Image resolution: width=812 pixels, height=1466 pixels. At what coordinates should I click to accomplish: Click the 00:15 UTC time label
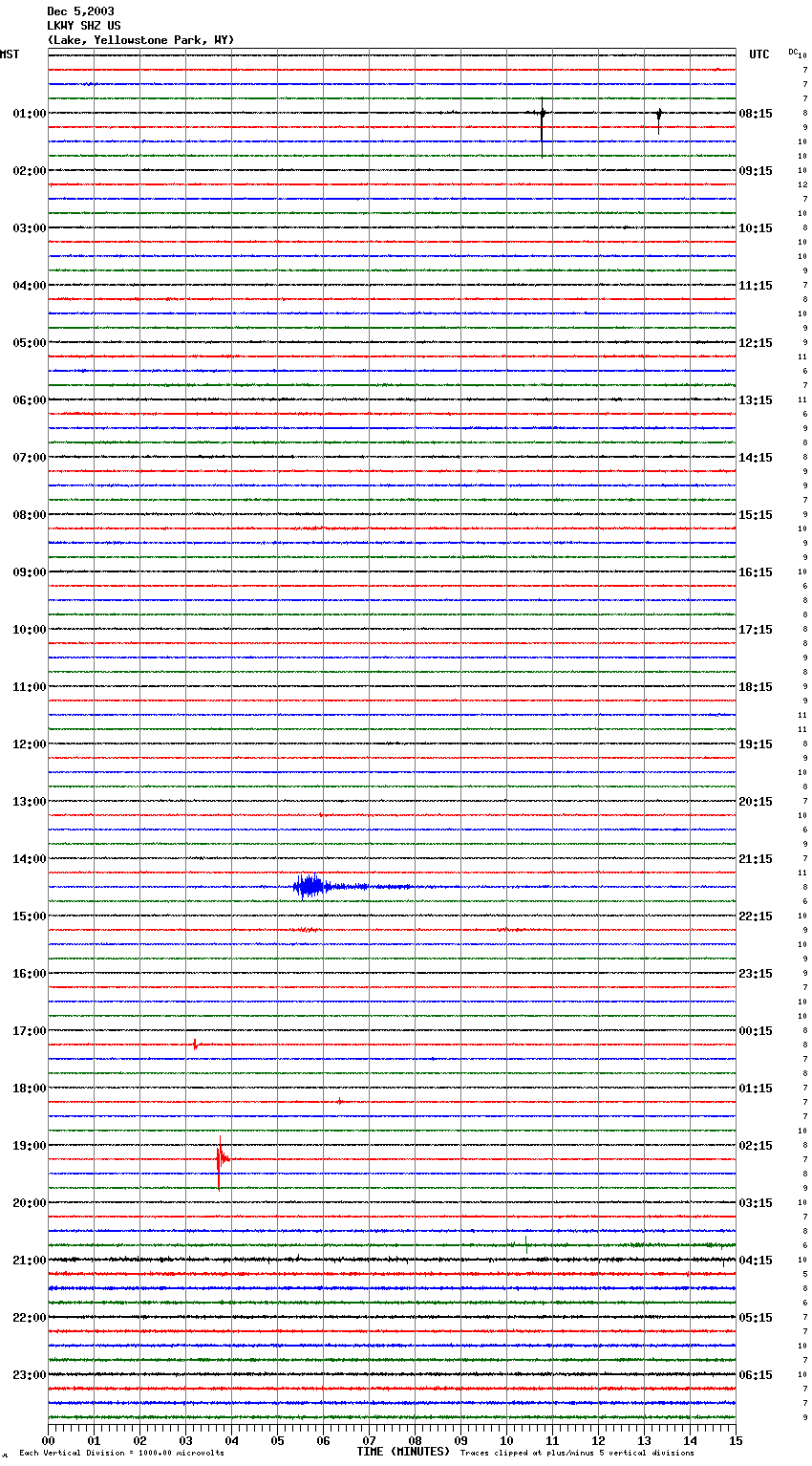[x=755, y=1031]
